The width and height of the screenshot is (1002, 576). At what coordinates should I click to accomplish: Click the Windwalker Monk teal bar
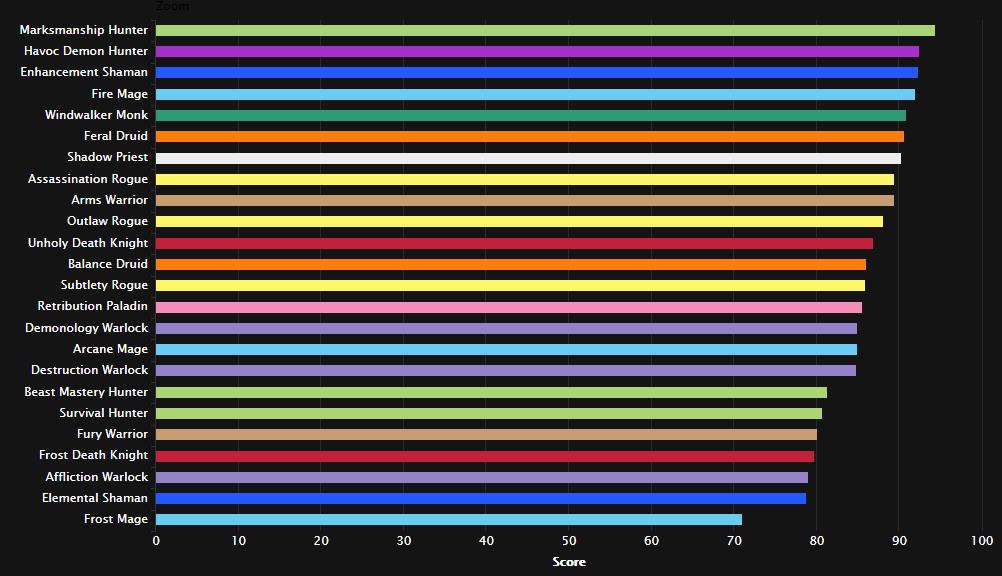point(531,116)
